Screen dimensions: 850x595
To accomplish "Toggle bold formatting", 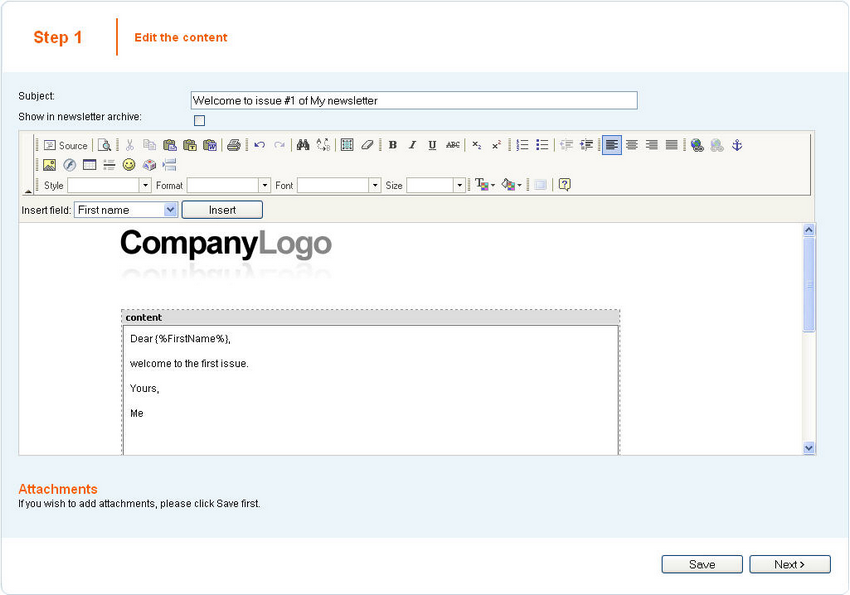I will tap(392, 145).
